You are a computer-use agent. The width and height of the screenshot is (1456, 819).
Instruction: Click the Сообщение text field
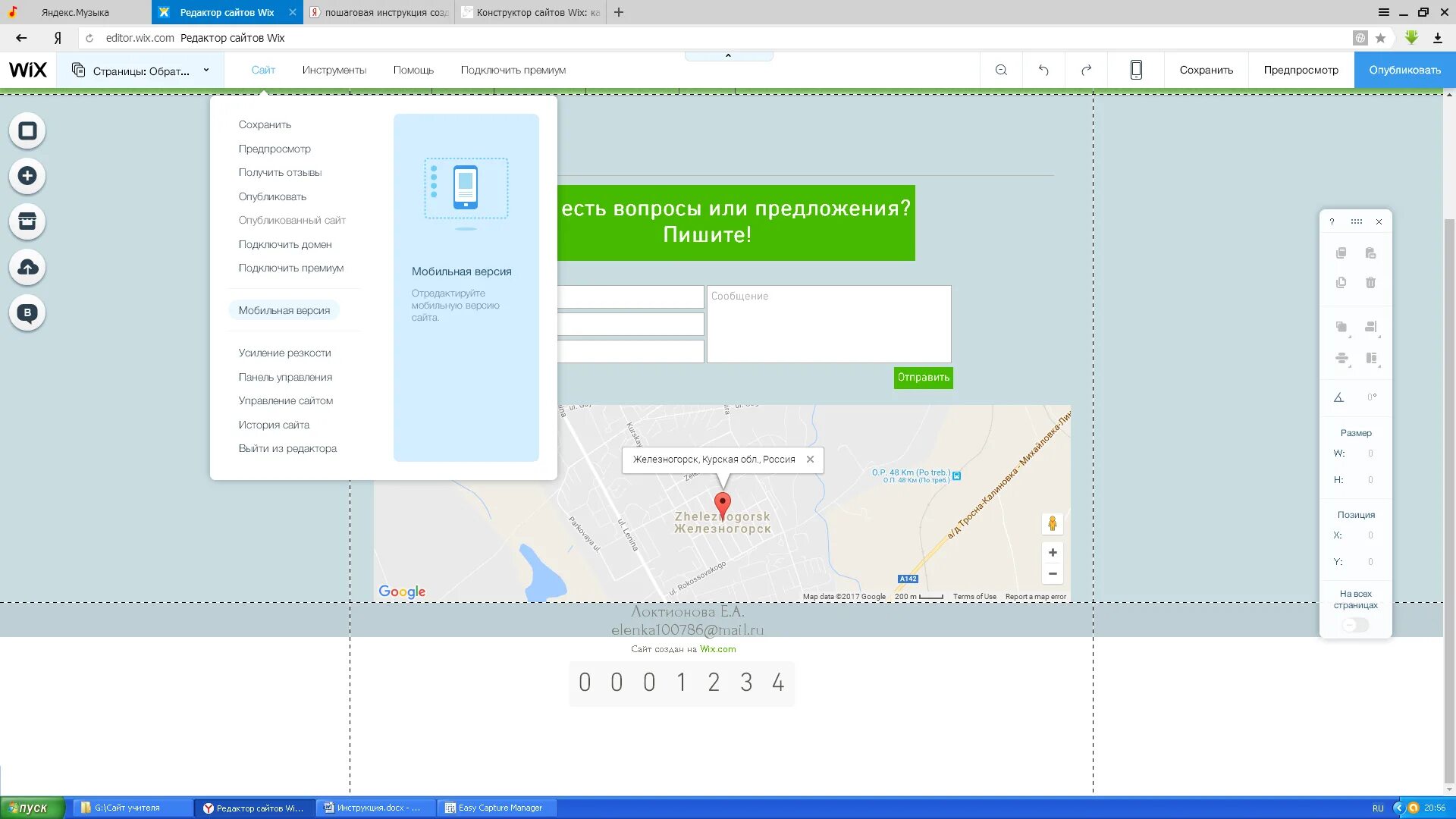point(828,324)
